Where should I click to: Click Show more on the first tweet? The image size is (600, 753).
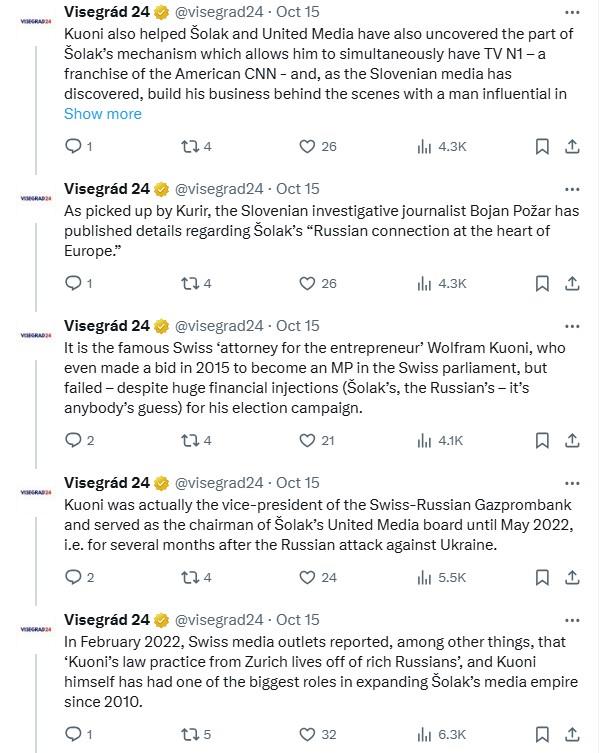pyautogui.click(x=102, y=114)
